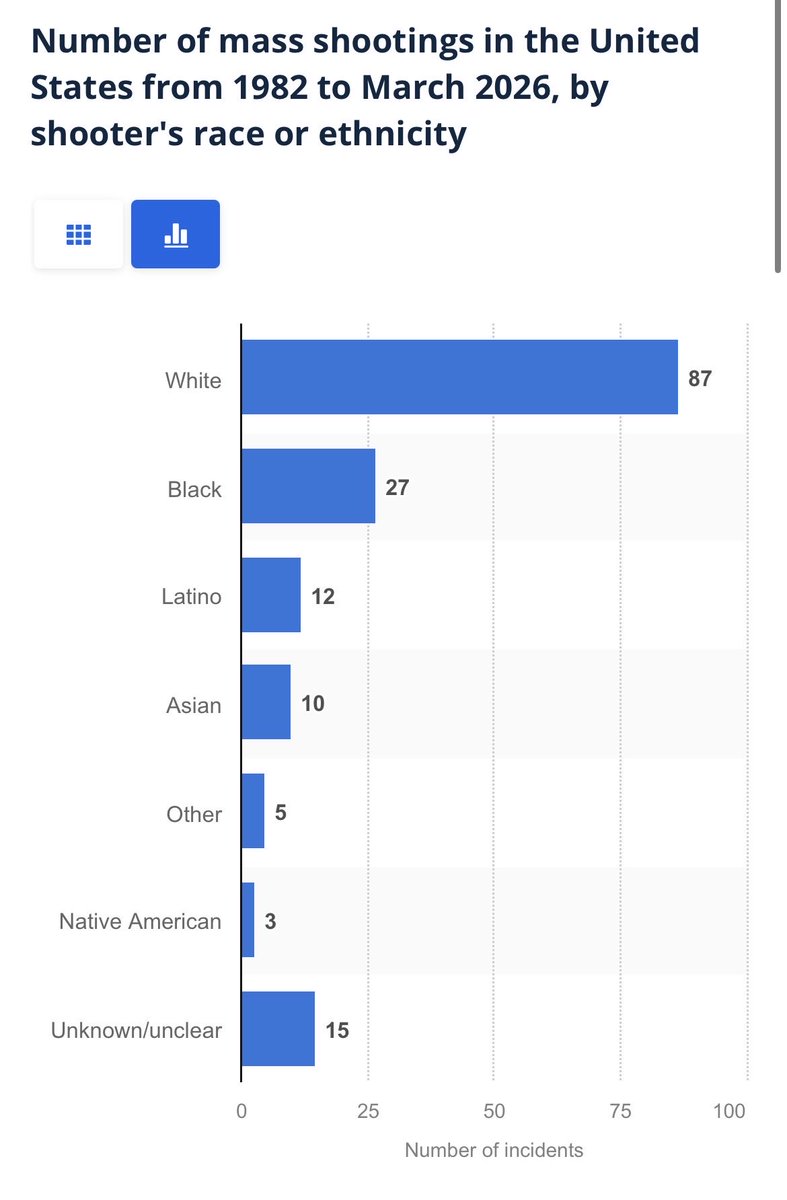Click the chart title heading

coord(365,88)
